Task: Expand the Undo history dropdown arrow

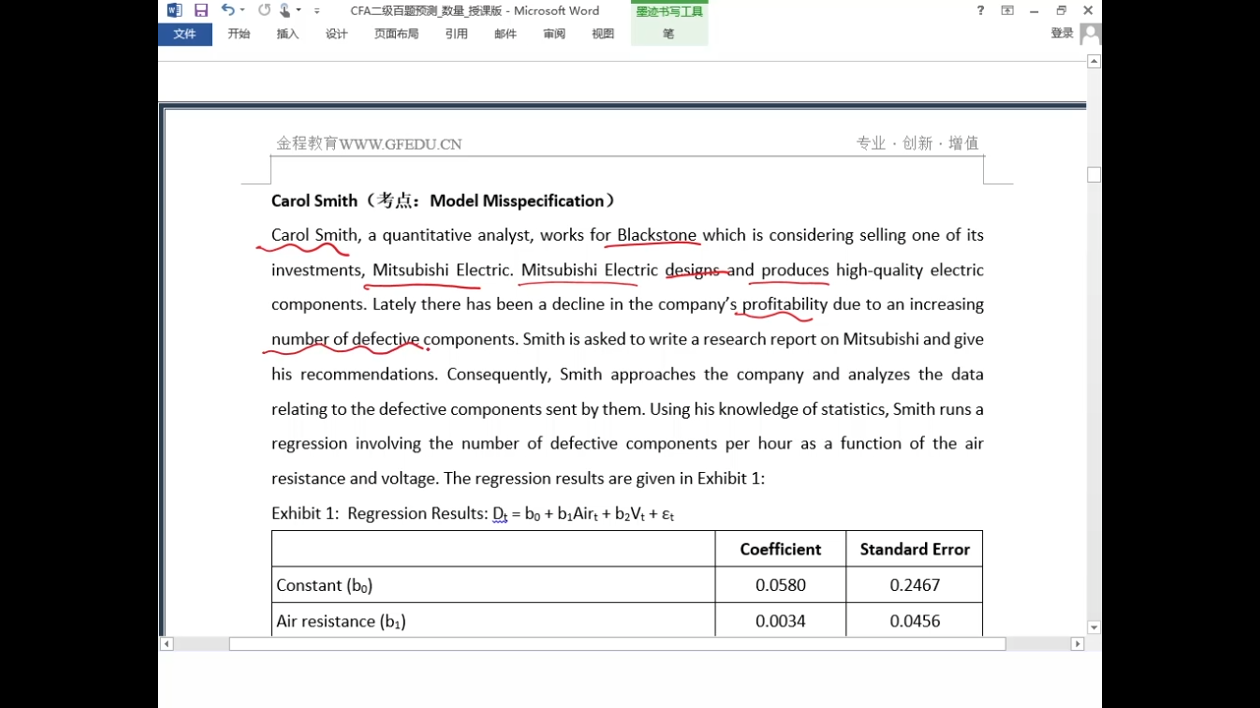Action: pos(242,11)
